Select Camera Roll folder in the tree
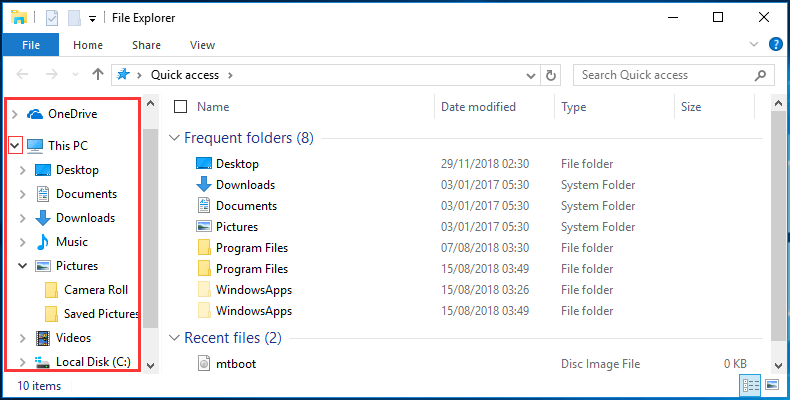This screenshot has width=790, height=400. [96, 290]
